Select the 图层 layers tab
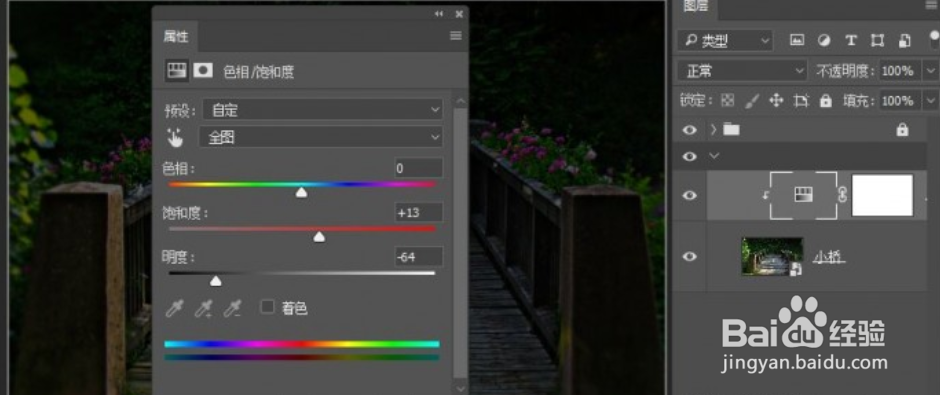The height and width of the screenshot is (395, 940). [695, 7]
